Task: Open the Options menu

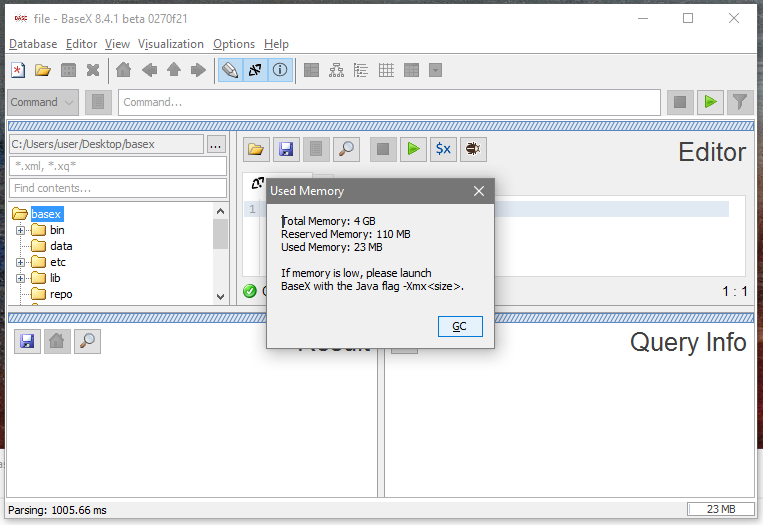Action: [234, 44]
